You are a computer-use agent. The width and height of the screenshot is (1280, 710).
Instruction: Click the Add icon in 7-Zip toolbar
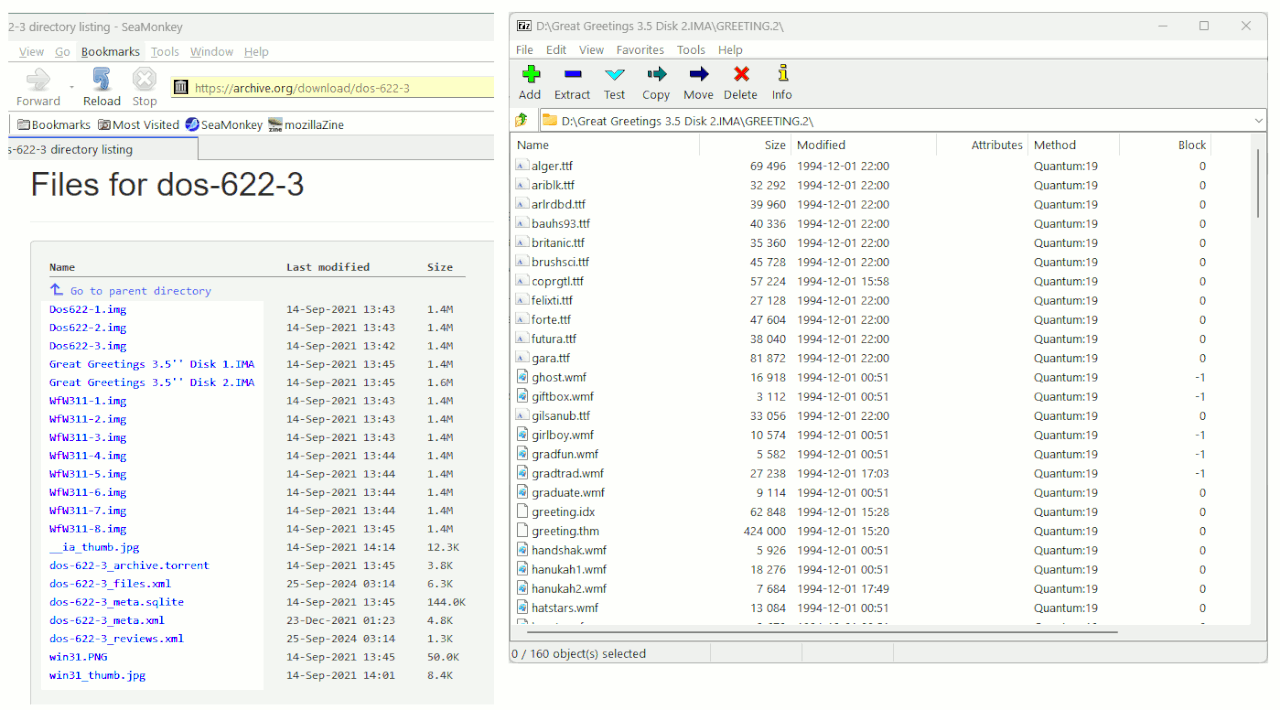click(530, 74)
